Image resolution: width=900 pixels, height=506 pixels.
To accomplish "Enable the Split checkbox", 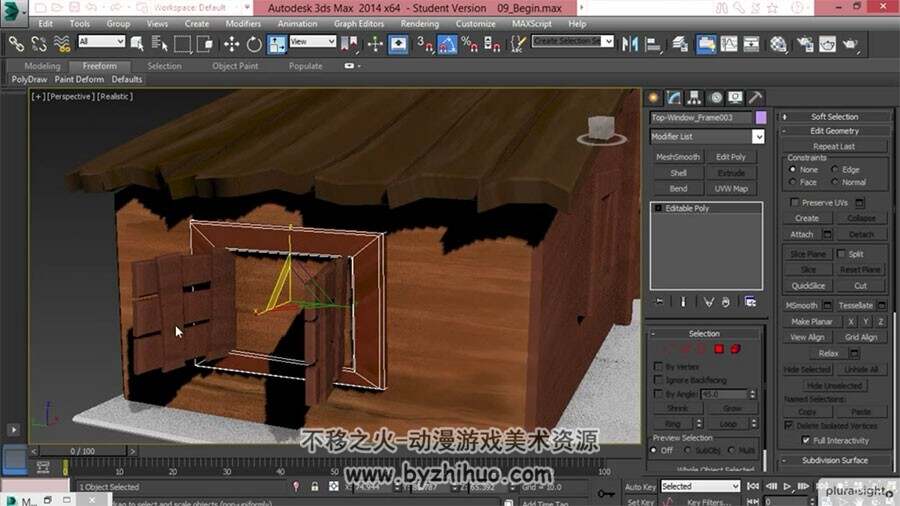I will click(841, 254).
